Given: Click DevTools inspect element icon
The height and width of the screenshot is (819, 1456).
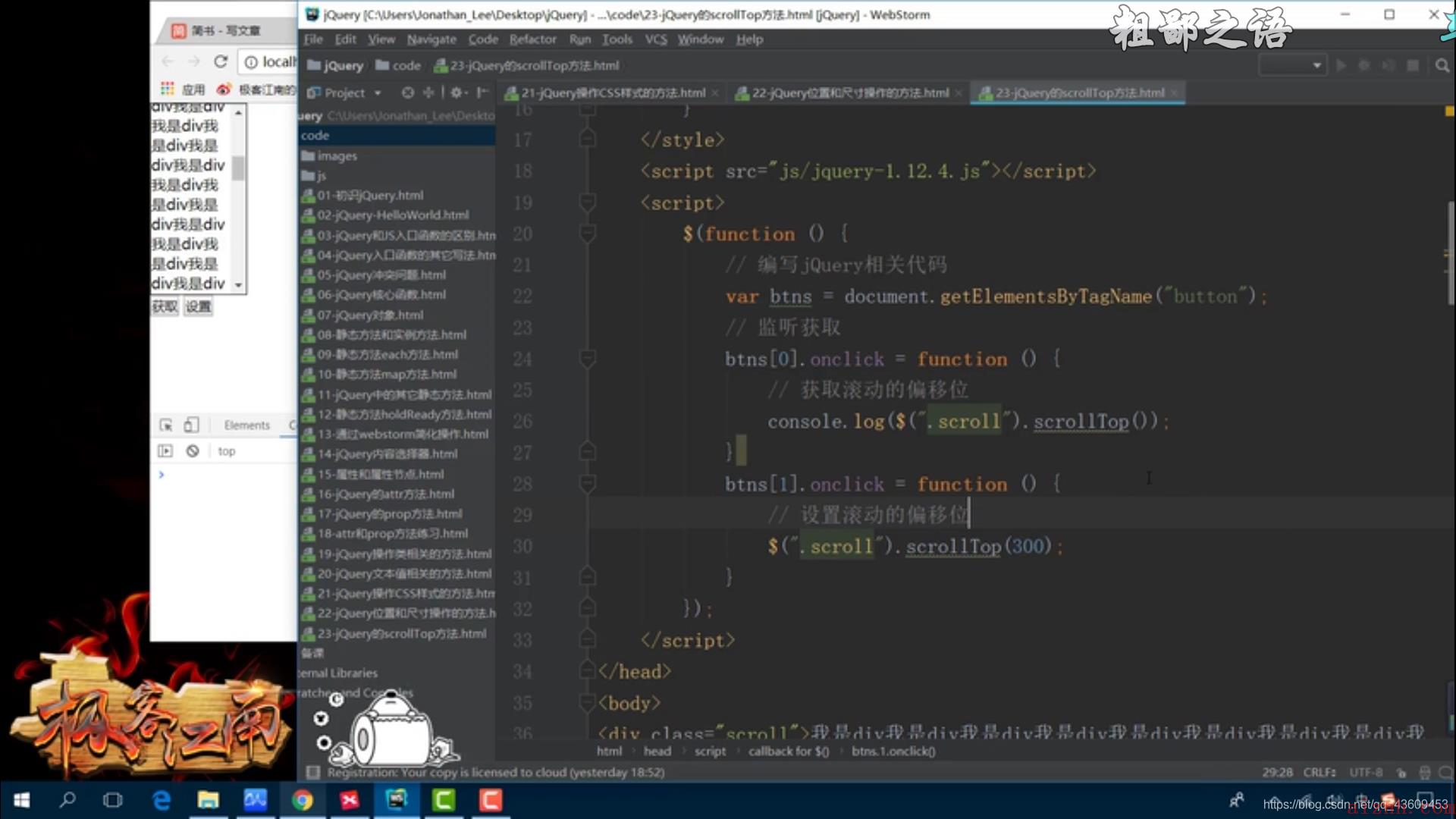Looking at the screenshot, I should click(x=166, y=425).
